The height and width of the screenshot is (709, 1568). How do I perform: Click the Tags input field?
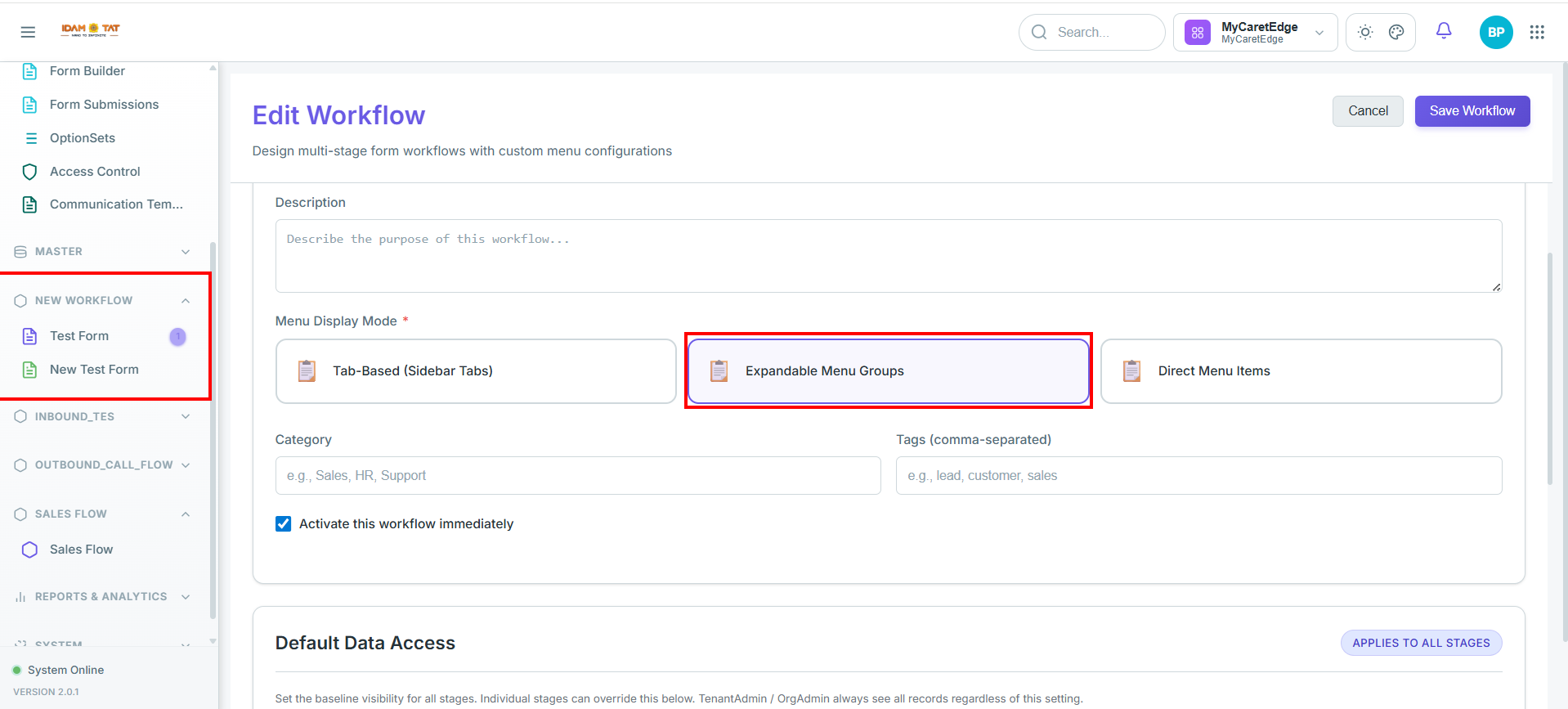pyautogui.click(x=1198, y=475)
